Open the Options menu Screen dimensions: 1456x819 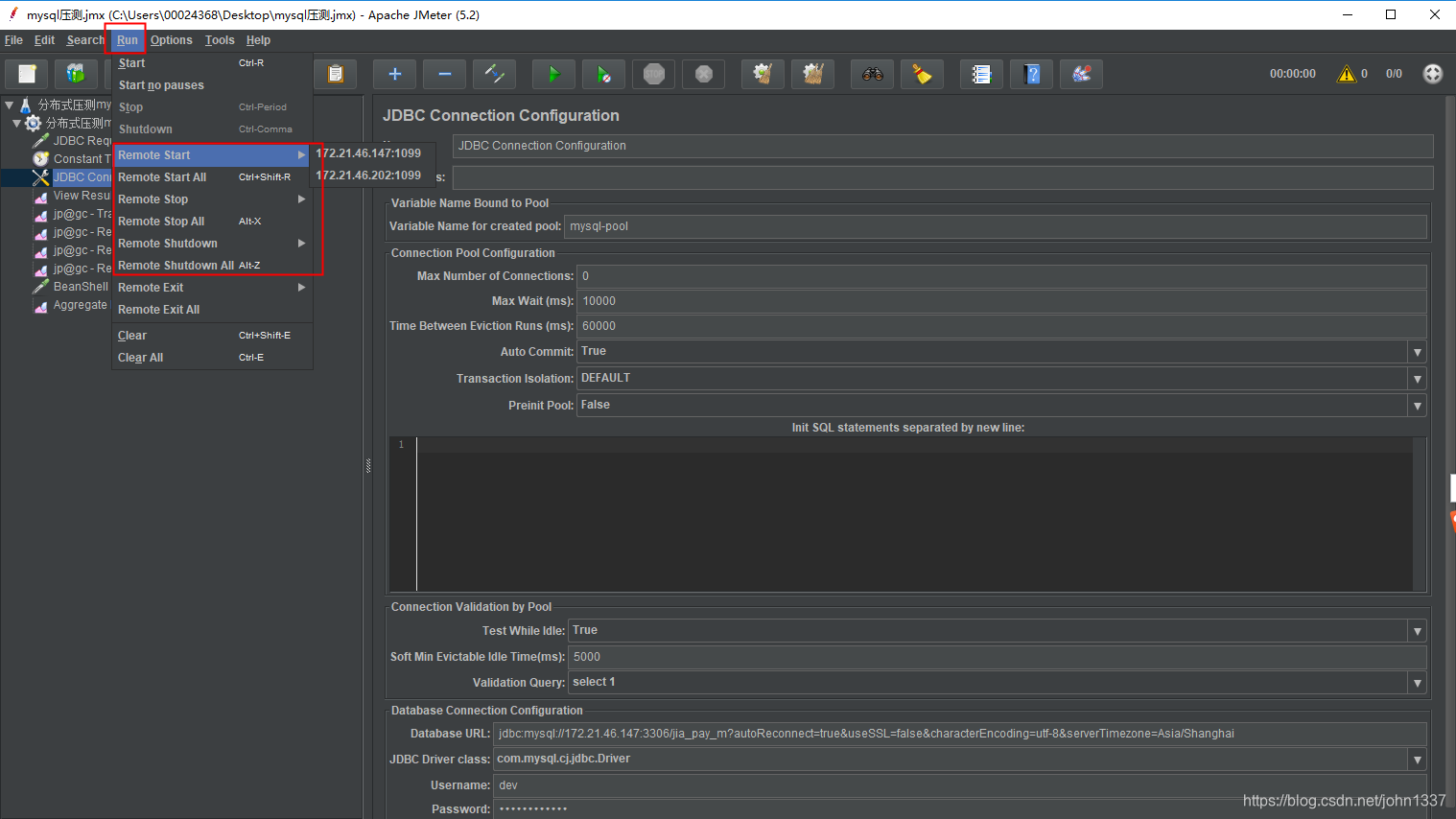[x=172, y=40]
